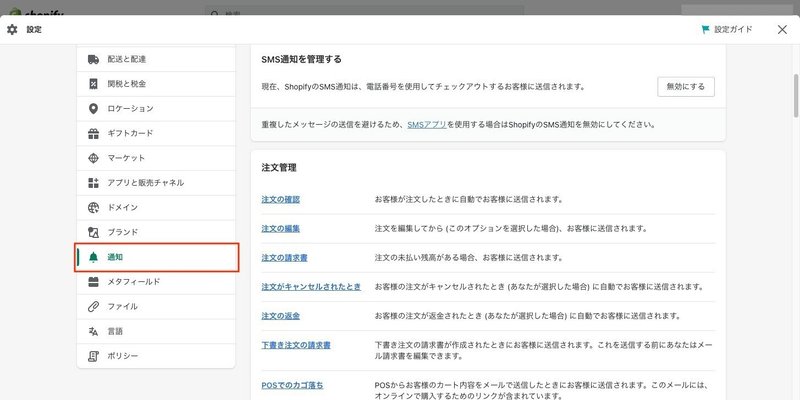Click description 注文の未払い残高がある場合、お客様に送信されます
This screenshot has width=800, height=400.
469,258
